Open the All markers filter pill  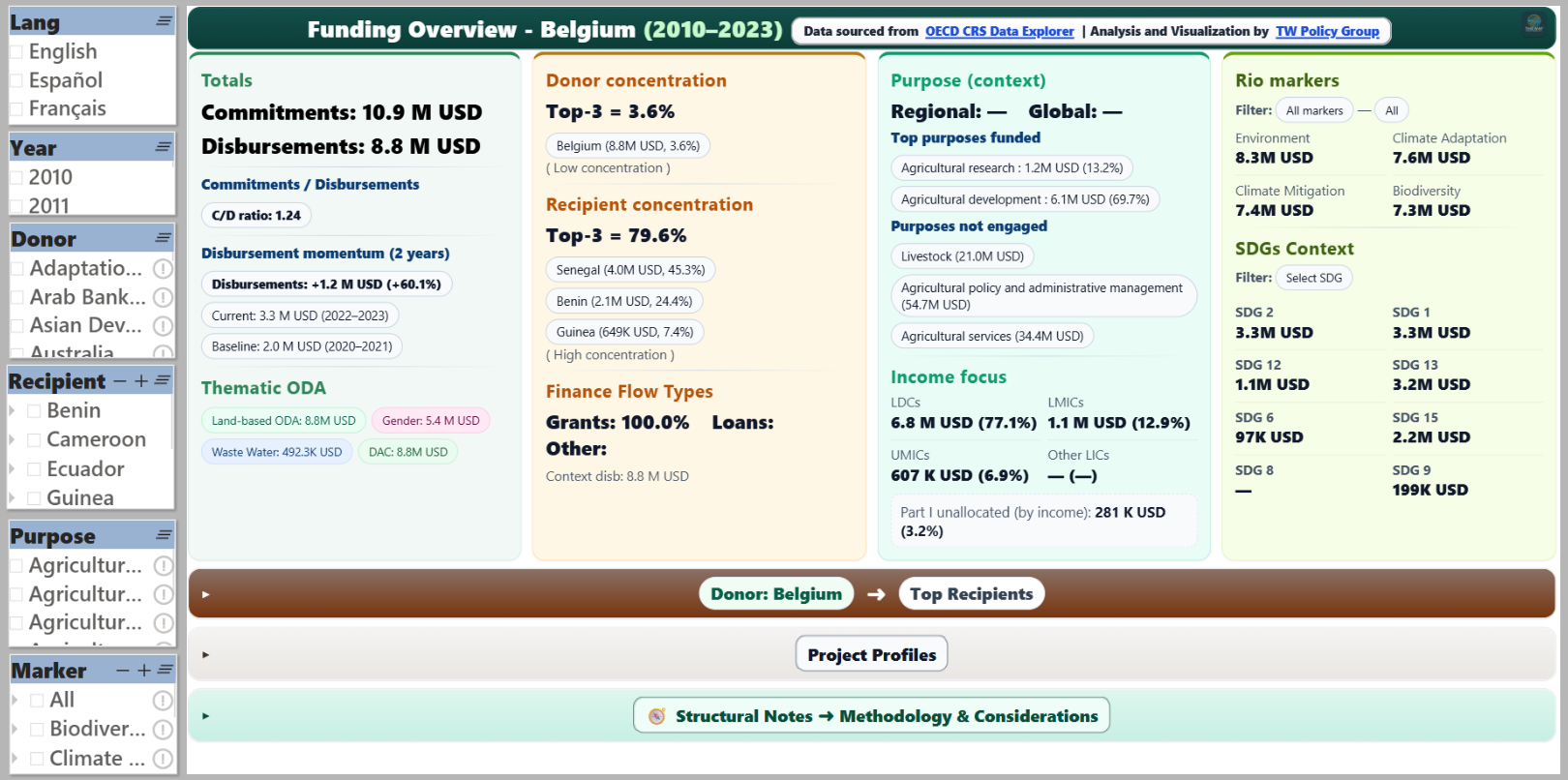pos(1314,110)
